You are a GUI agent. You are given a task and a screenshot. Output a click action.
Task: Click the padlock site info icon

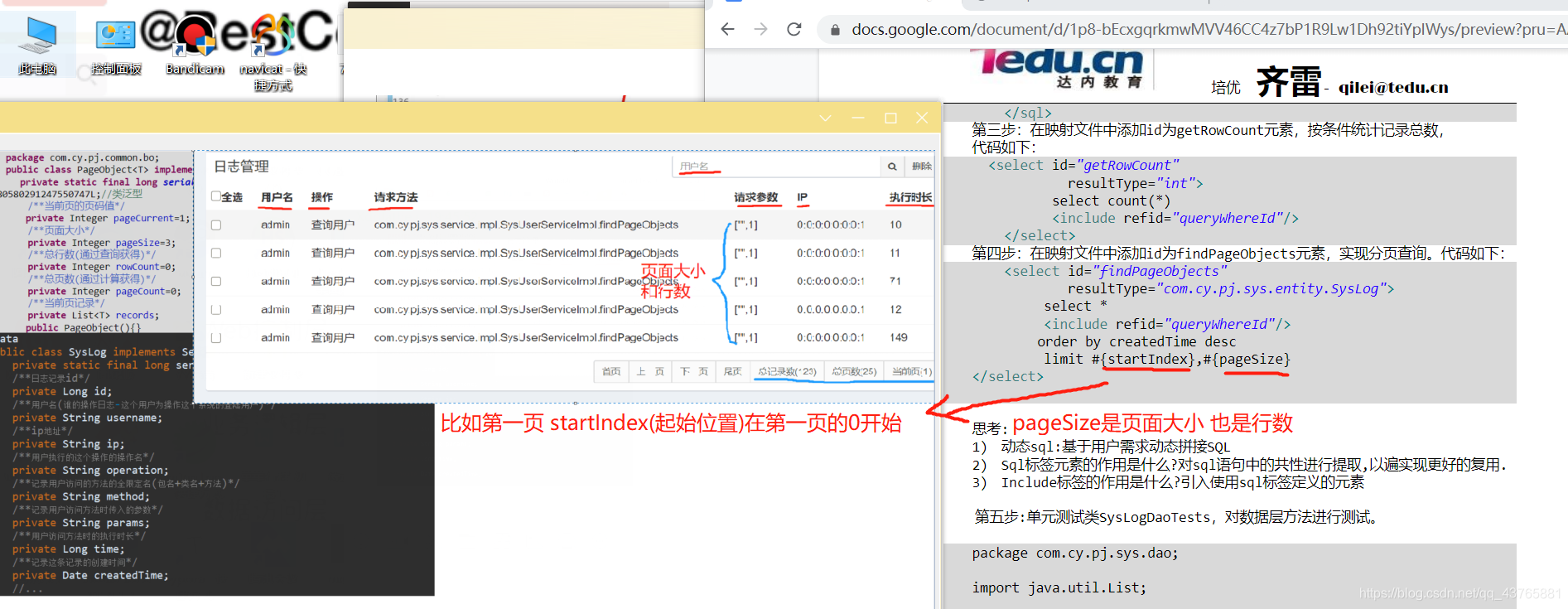click(835, 30)
